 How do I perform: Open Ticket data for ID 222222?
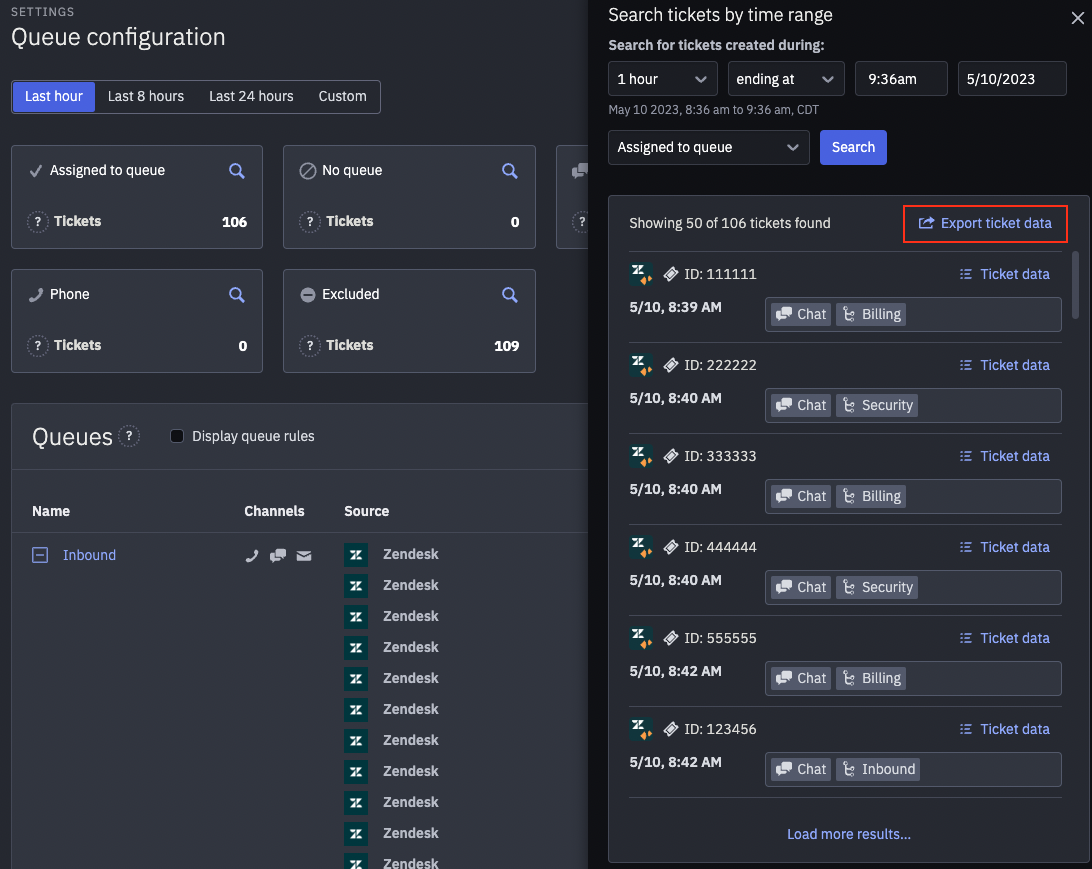pyautogui.click(x=1004, y=365)
